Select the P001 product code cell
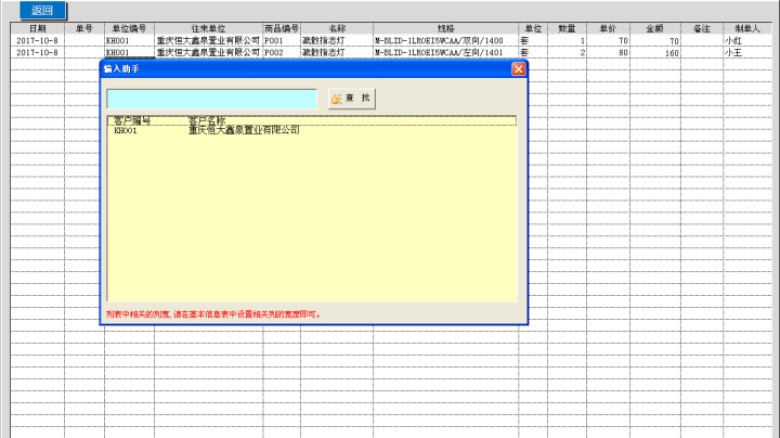780x438 pixels. (282, 41)
